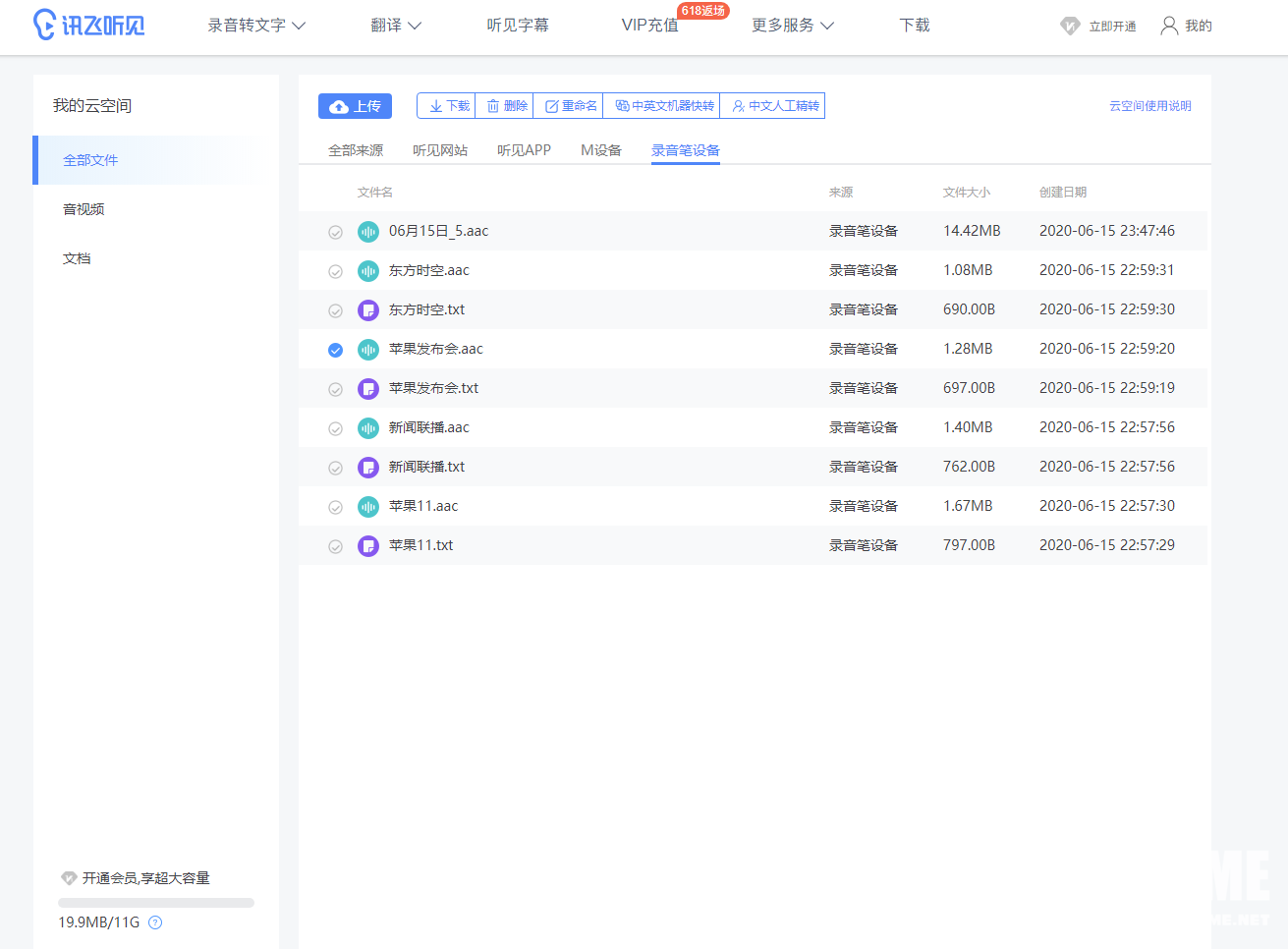Select the checkbox for 苹果发布会.txt
Viewport: 1288px width, 949px height.
pos(335,390)
